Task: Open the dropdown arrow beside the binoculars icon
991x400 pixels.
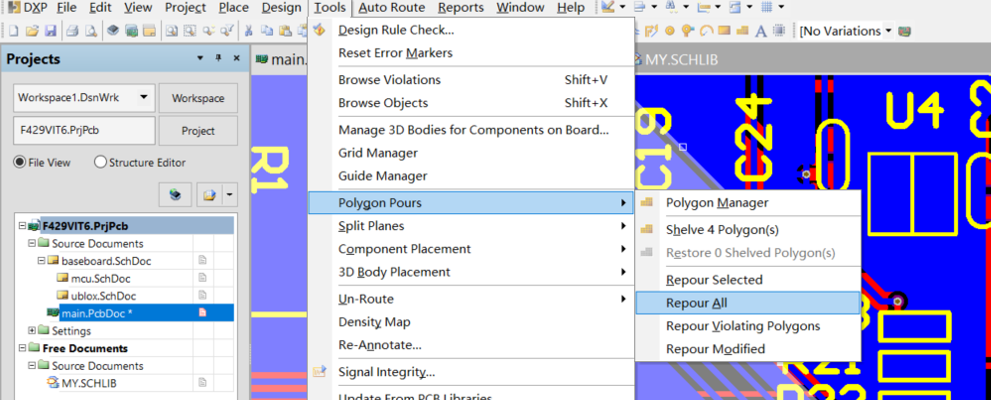Action: tap(685, 8)
